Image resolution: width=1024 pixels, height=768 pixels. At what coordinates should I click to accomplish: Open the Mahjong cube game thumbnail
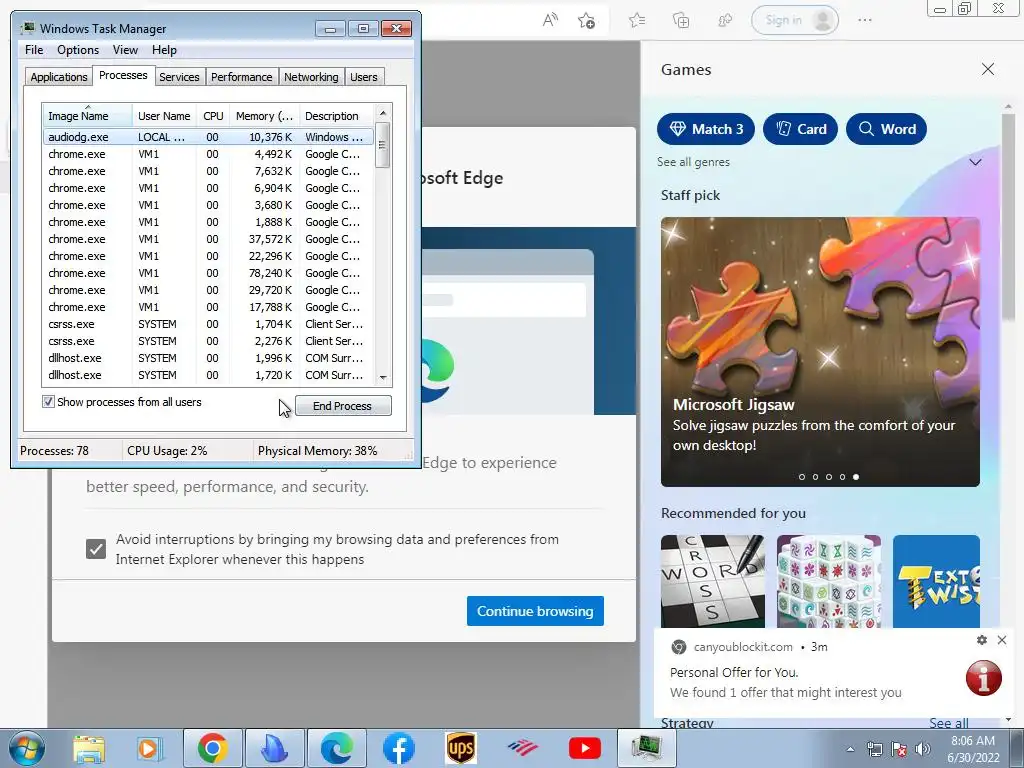pyautogui.click(x=829, y=581)
